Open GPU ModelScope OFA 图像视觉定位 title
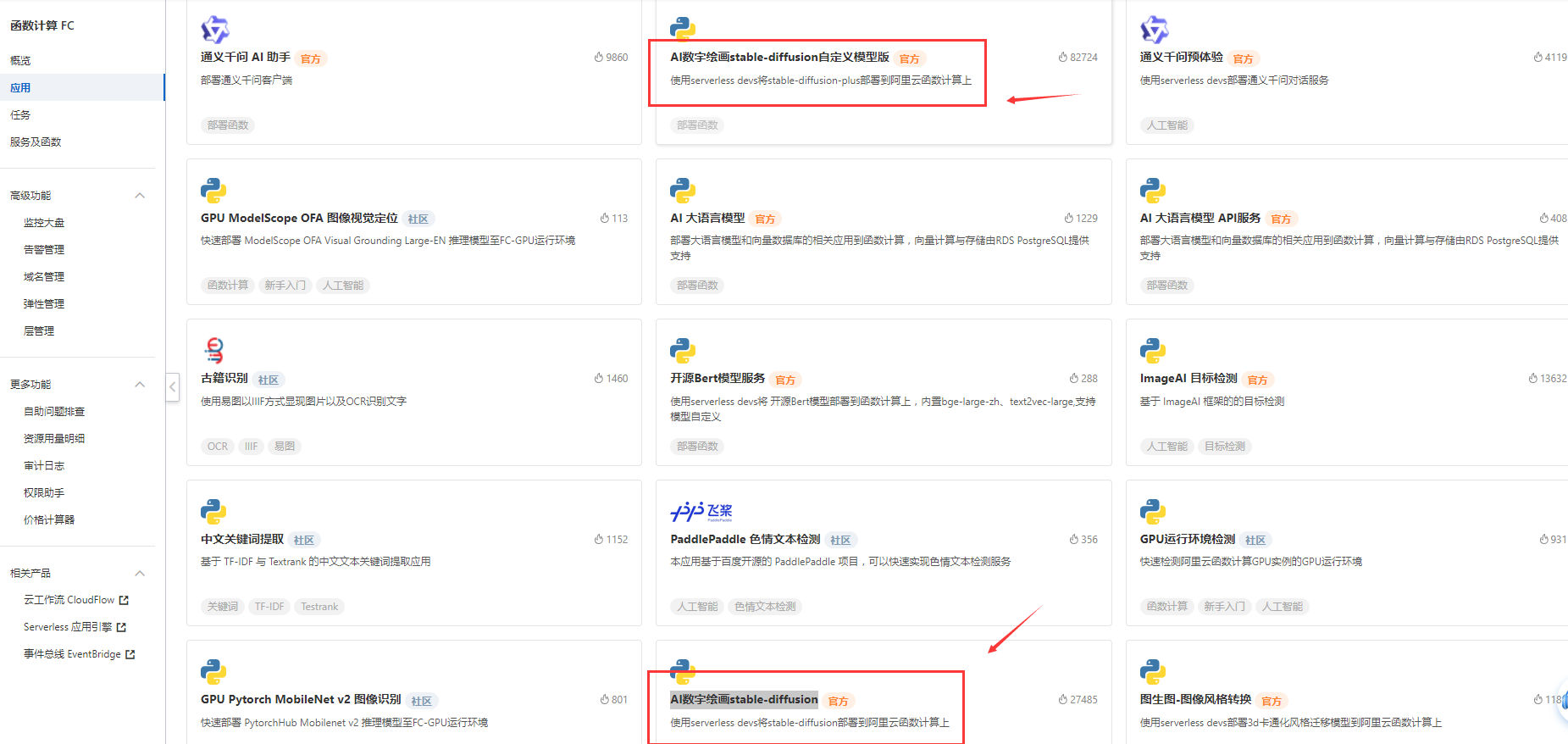Viewport: 1568px width, 744px height. coord(299,218)
